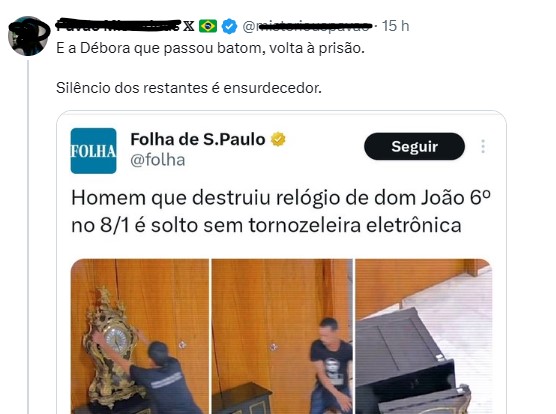Click the Brazil flag emoji in the header
Screen dimensions: 556x414
208,26
